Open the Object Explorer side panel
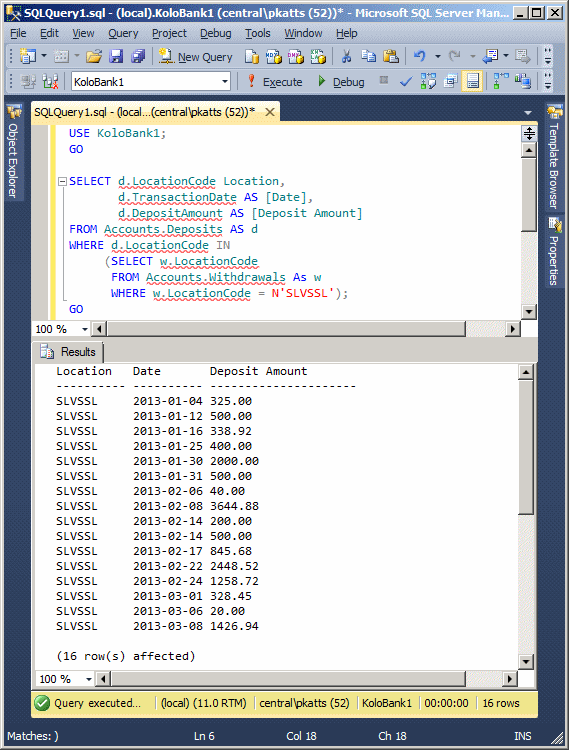Screen dimensions: 569x750 pyautogui.click(x=13, y=152)
